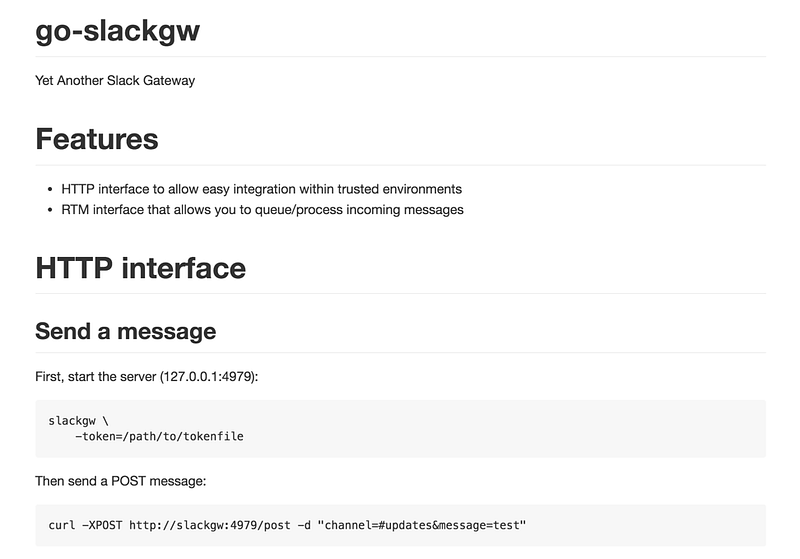Click the -token=/path/to/tokenfile code line
The height and width of the screenshot is (559, 800).
(x=159, y=437)
